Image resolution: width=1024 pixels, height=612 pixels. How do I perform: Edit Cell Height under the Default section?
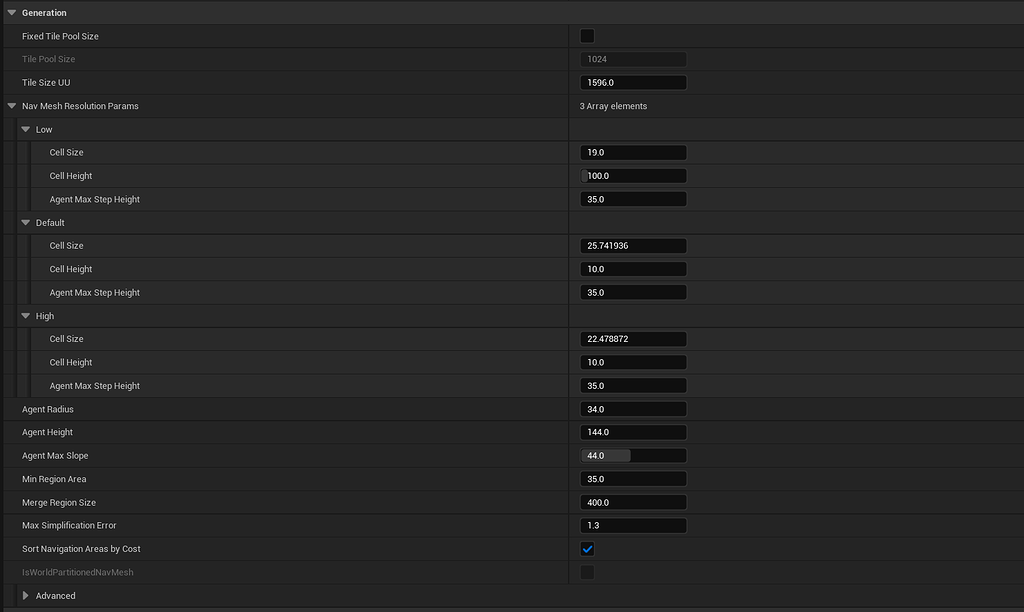click(x=632, y=268)
